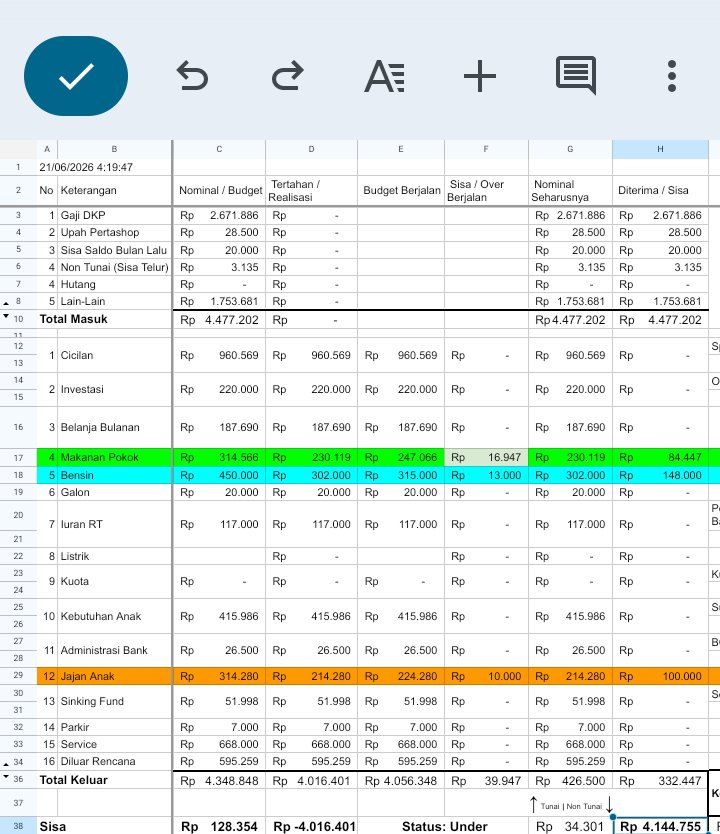This screenshot has width=720, height=834.
Task: Open the text formatting options
Action: (x=384, y=76)
